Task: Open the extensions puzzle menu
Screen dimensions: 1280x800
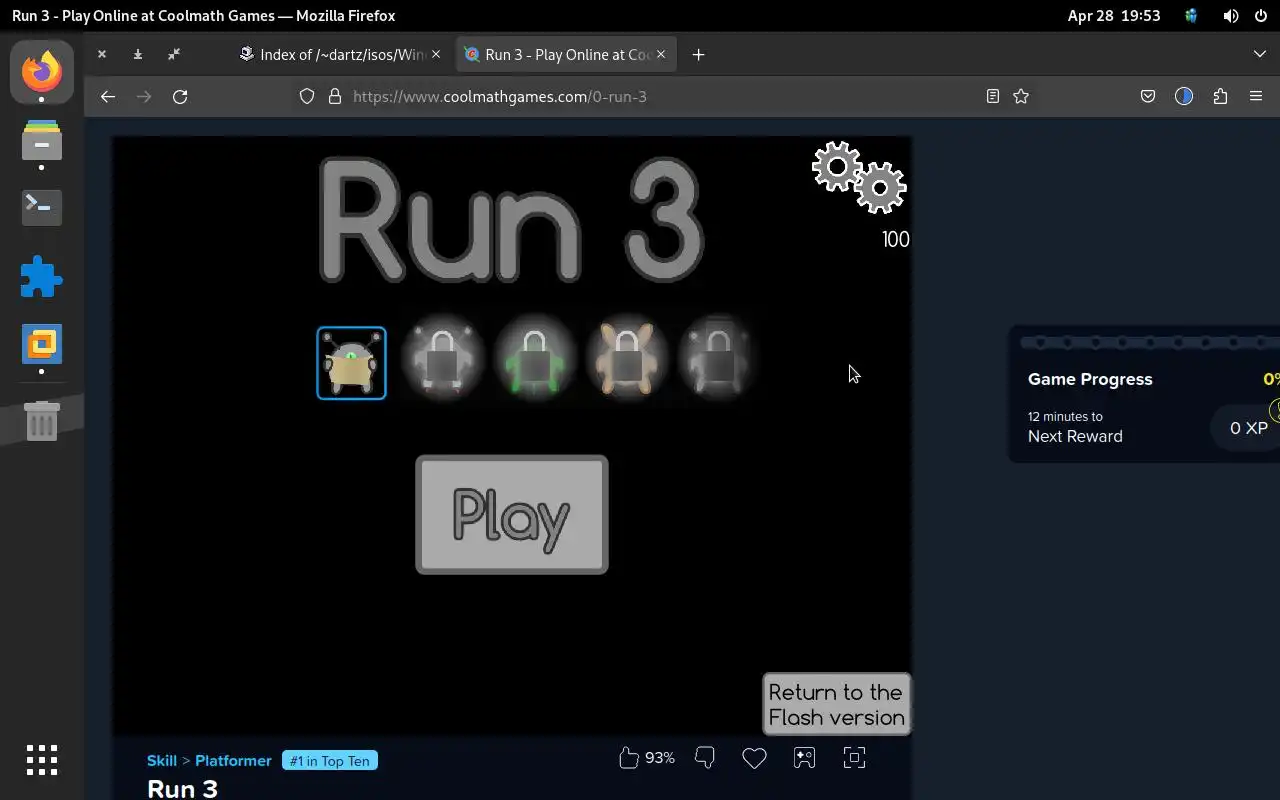Action: click(1220, 97)
